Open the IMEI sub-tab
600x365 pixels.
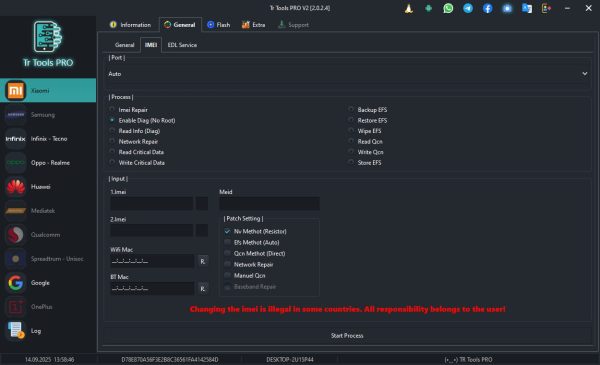click(151, 45)
